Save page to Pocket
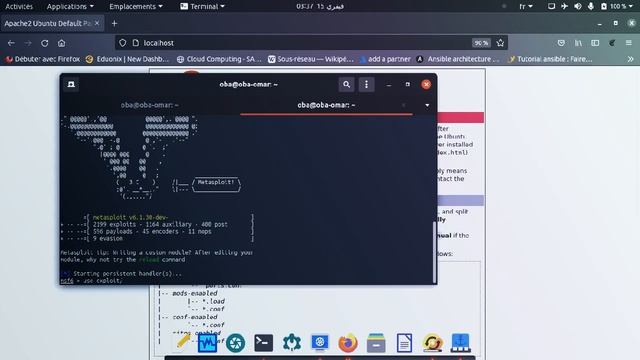The width and height of the screenshot is (640, 360). click(561, 43)
